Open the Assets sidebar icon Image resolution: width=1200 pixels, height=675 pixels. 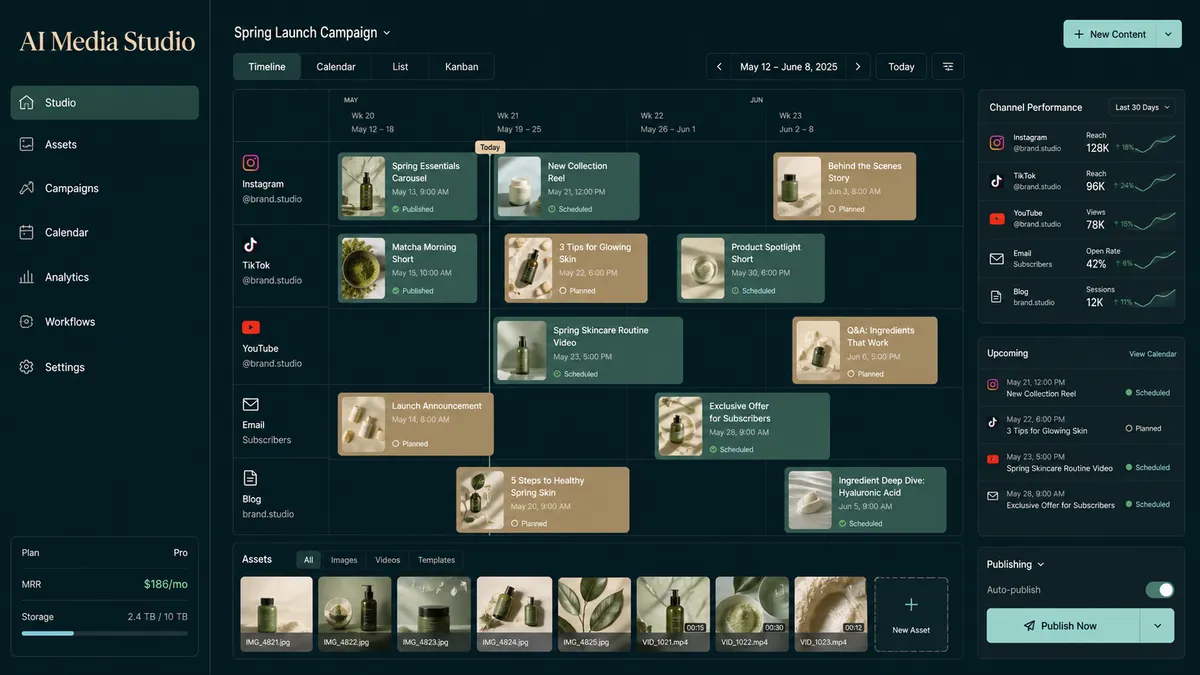pos(27,144)
